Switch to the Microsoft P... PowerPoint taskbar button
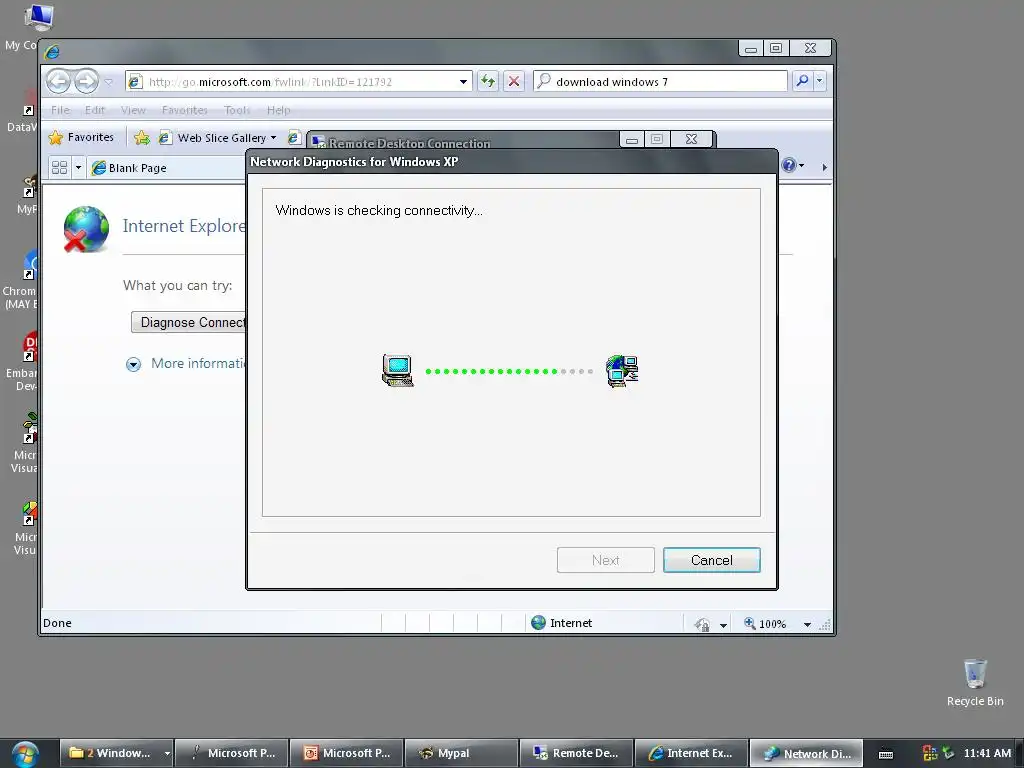The width and height of the screenshot is (1024, 768). click(x=346, y=753)
